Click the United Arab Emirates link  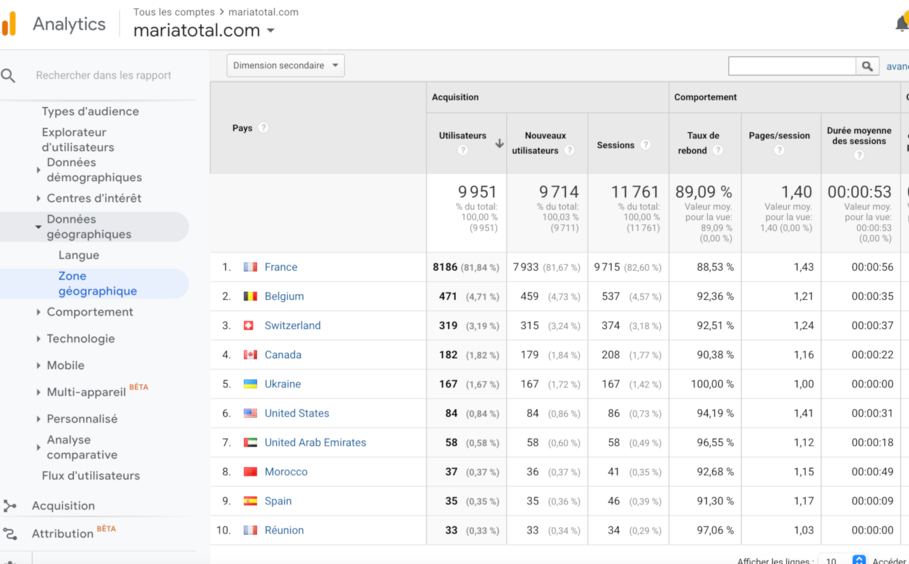pos(315,442)
